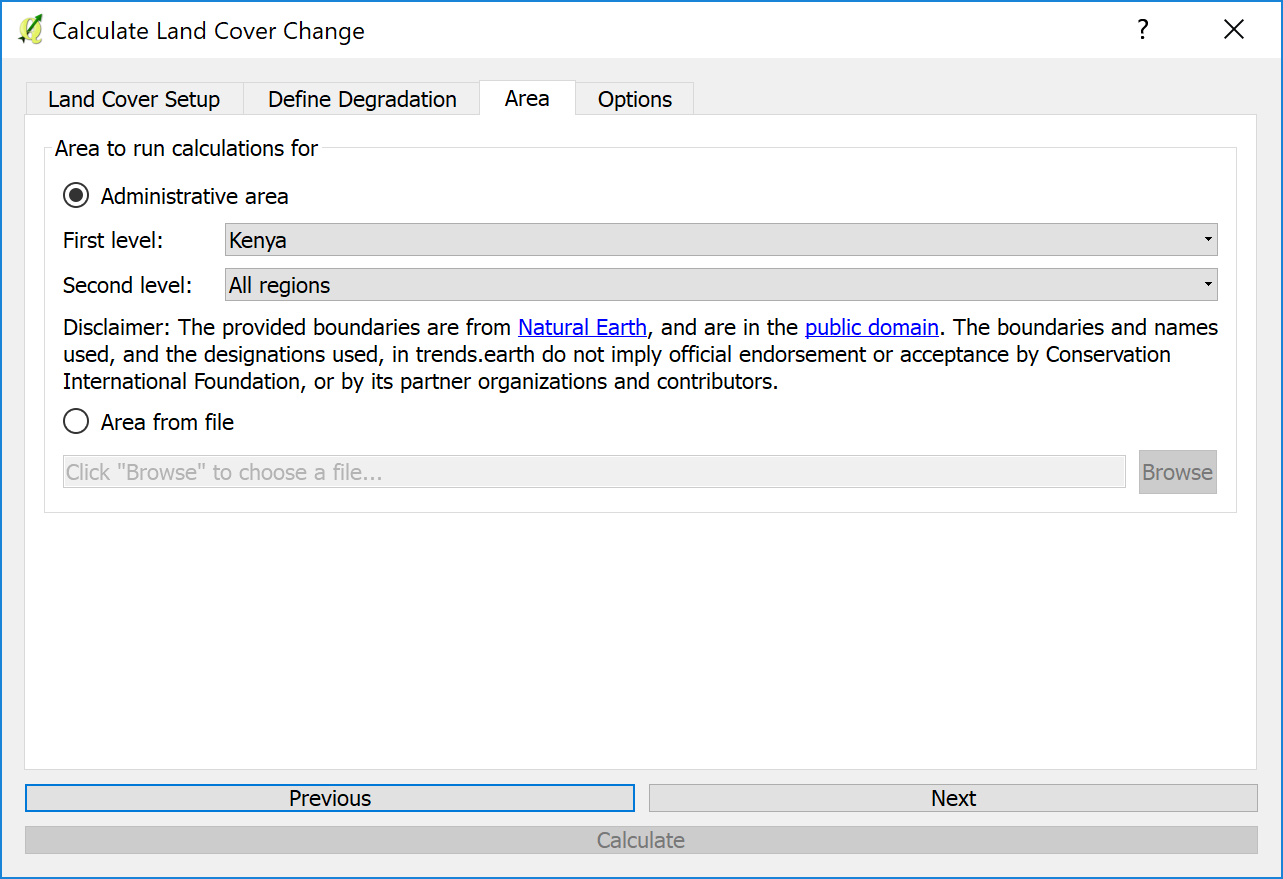
Task: Close the Calculate Land Cover Change dialog
Action: pyautogui.click(x=1234, y=30)
